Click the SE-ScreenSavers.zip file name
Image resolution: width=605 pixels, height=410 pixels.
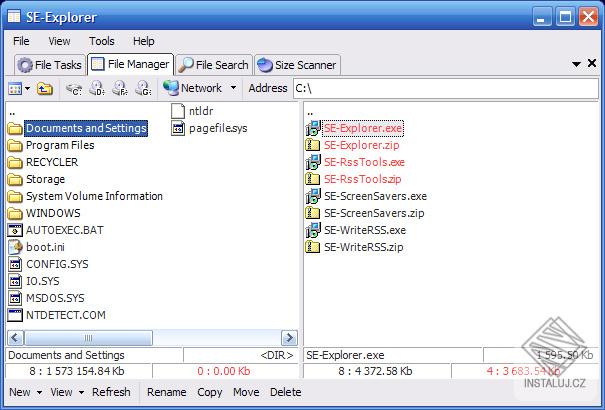[374, 213]
